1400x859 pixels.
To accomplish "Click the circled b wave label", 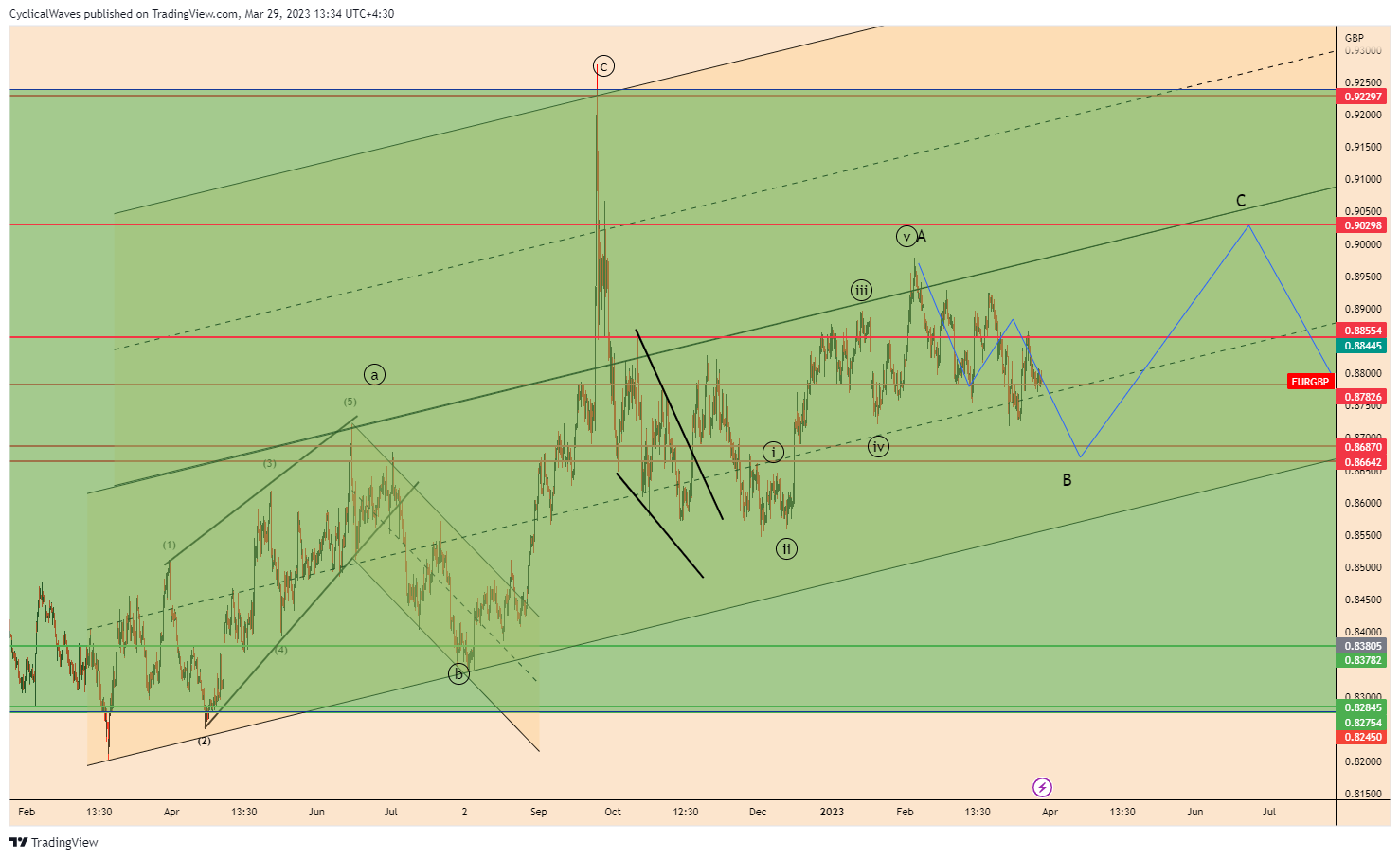I will click(458, 674).
